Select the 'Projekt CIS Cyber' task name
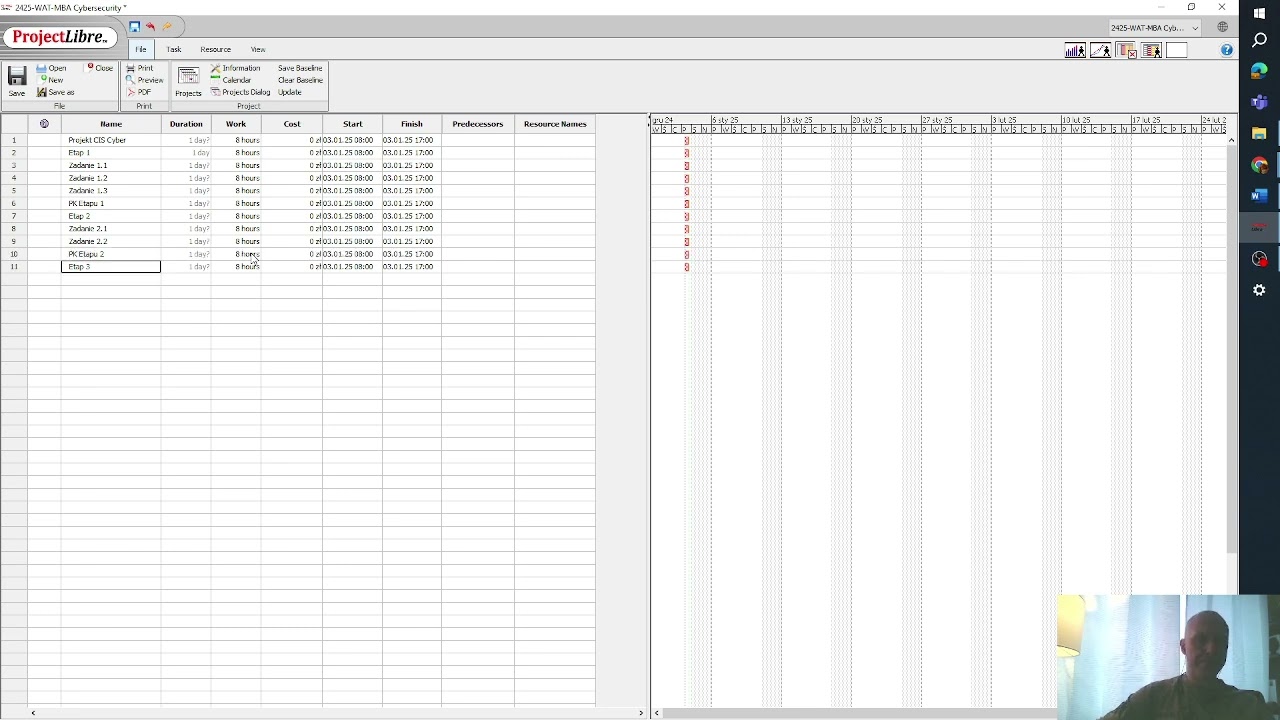 [97, 140]
